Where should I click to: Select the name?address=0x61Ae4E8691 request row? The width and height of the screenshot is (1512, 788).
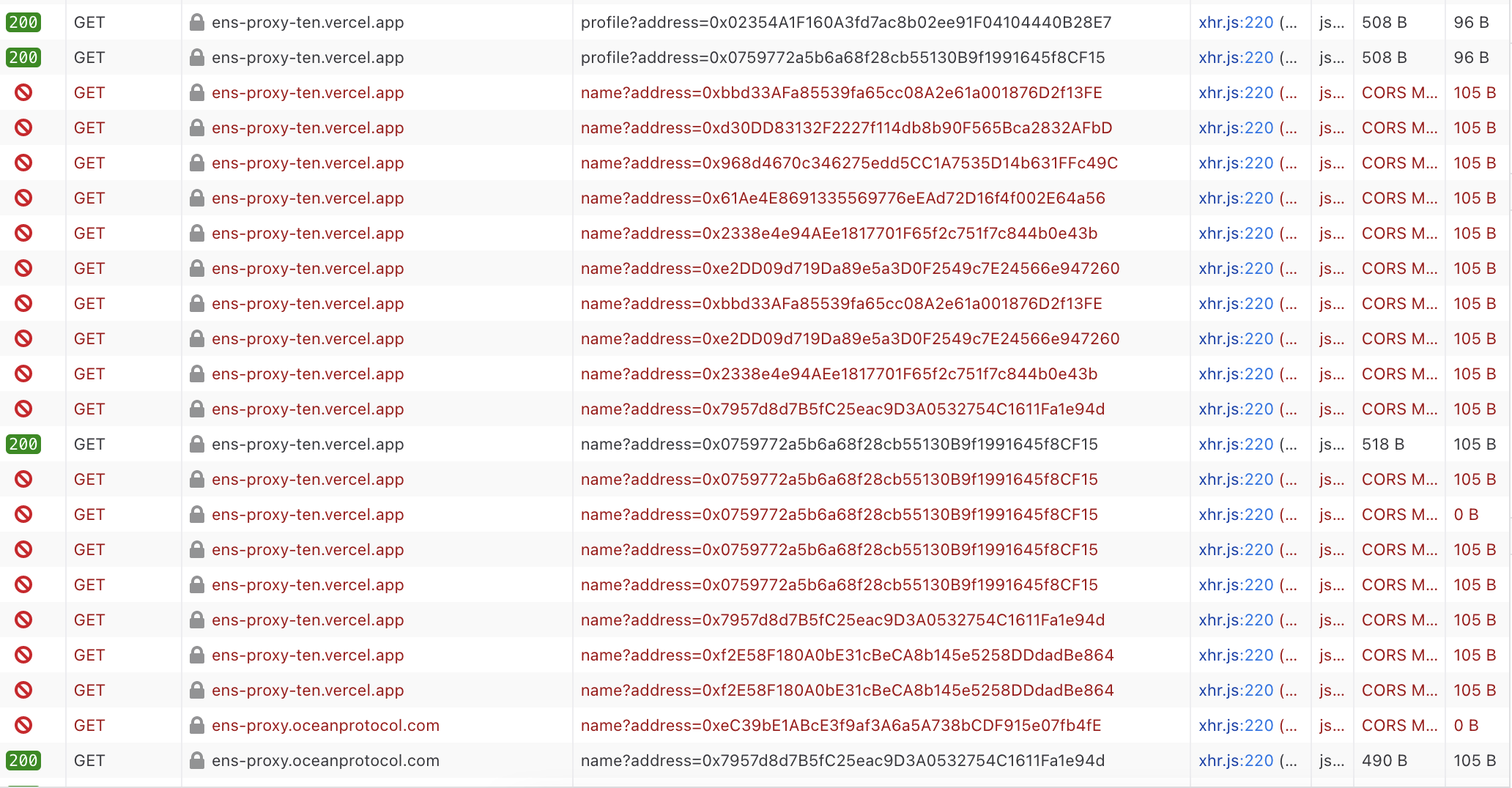[x=842, y=198]
